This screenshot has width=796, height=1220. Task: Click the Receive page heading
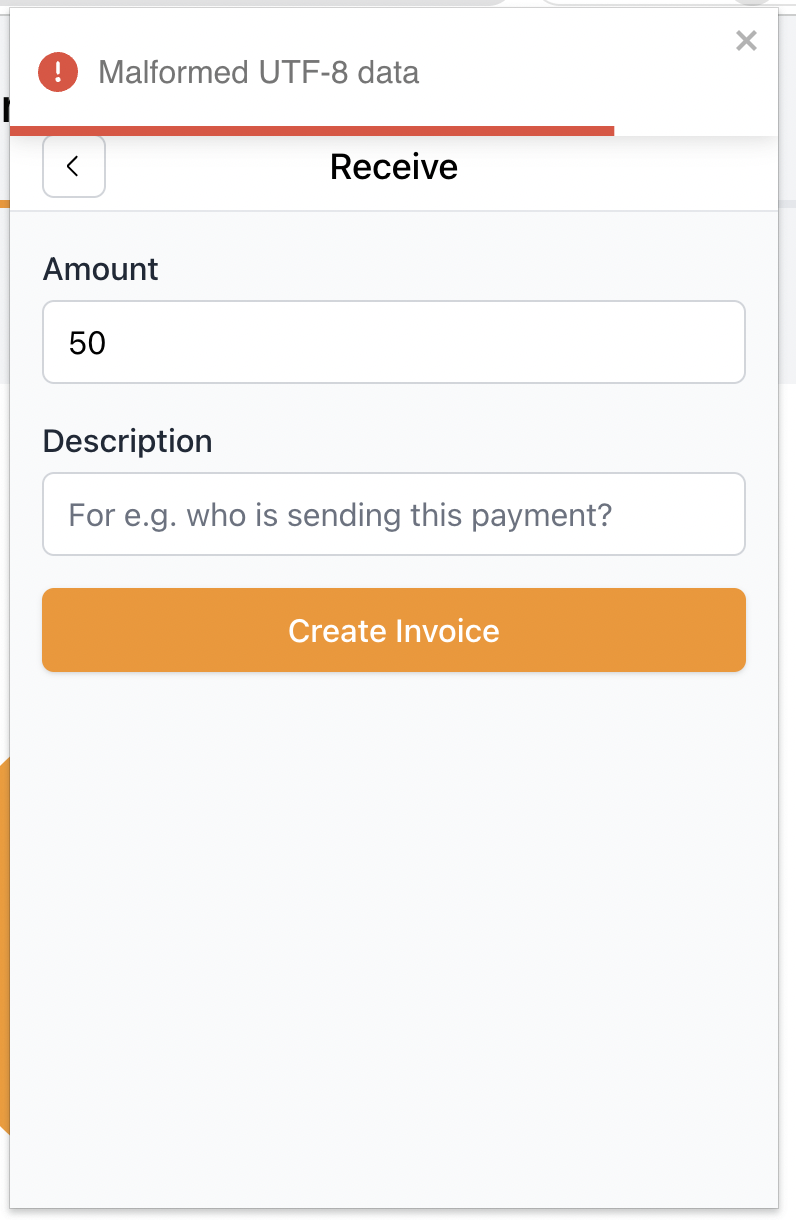(393, 167)
